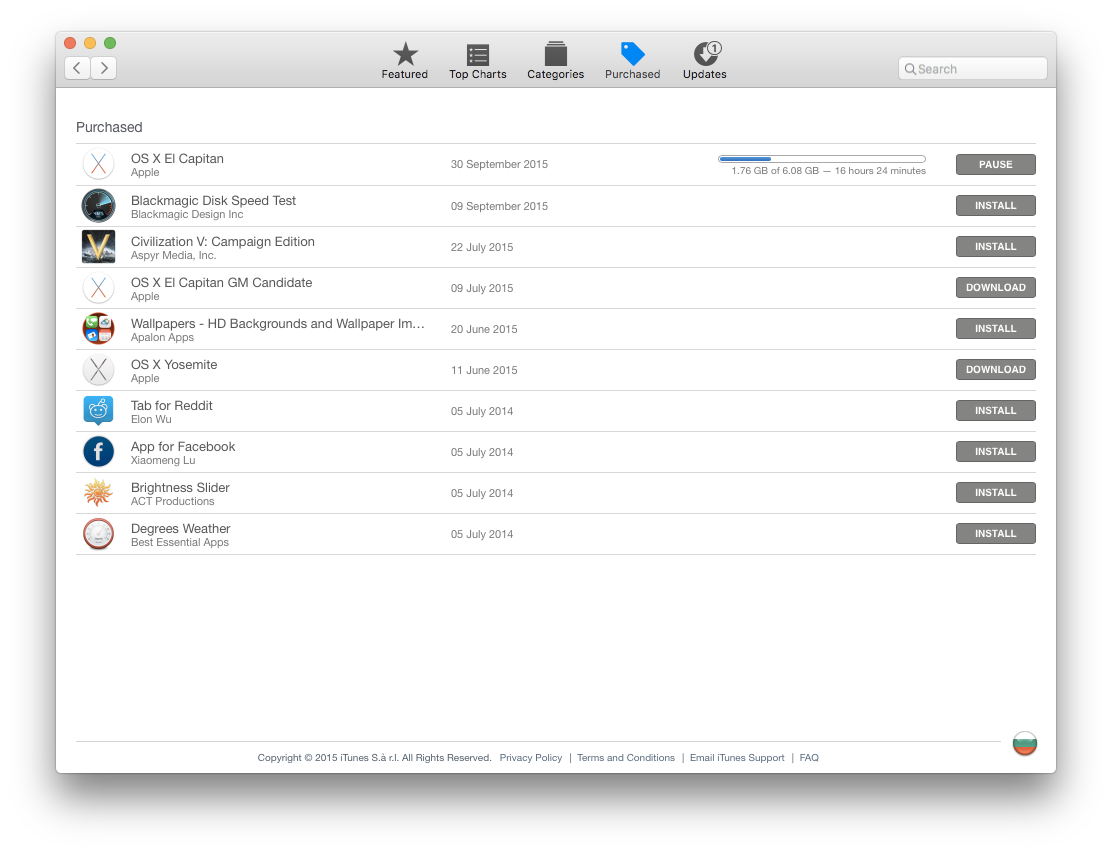The width and height of the screenshot is (1112, 853).
Task: Open the 'OS X El Capitan' title
Action: click(177, 159)
